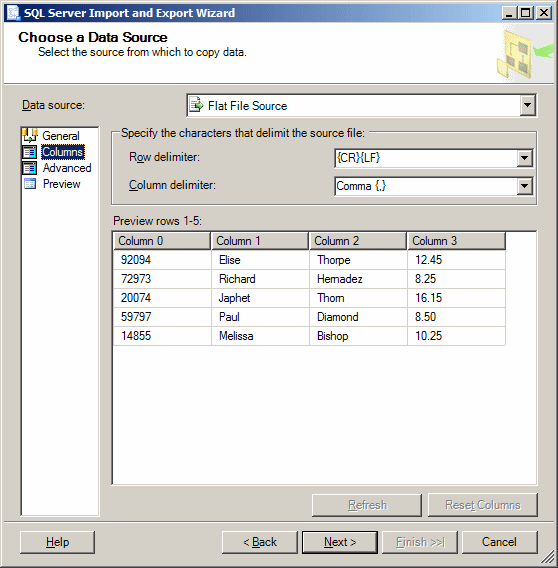Click the Flat File Source combo box
Screen dimensions: 558x568
click(361, 105)
